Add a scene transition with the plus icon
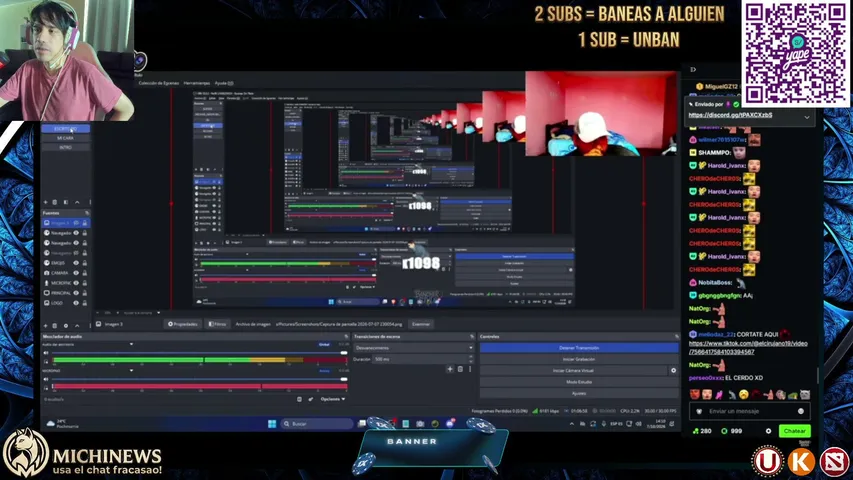 tap(450, 369)
